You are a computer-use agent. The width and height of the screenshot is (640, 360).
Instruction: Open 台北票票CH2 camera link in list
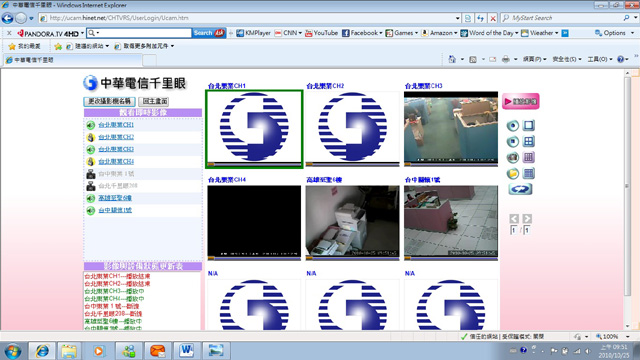tap(116, 137)
